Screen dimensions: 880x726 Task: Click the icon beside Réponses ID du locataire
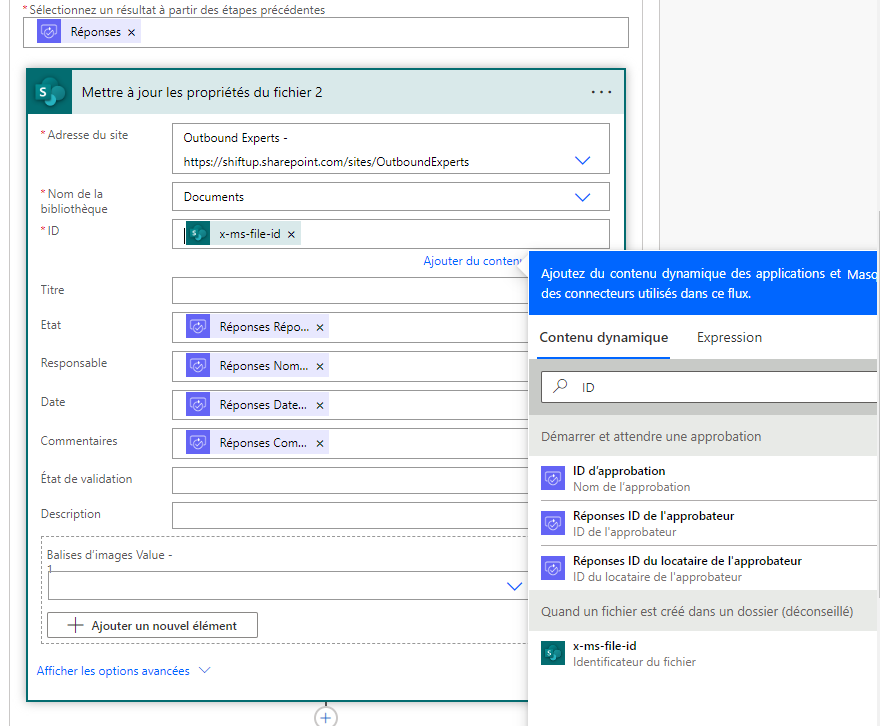pyautogui.click(x=553, y=568)
